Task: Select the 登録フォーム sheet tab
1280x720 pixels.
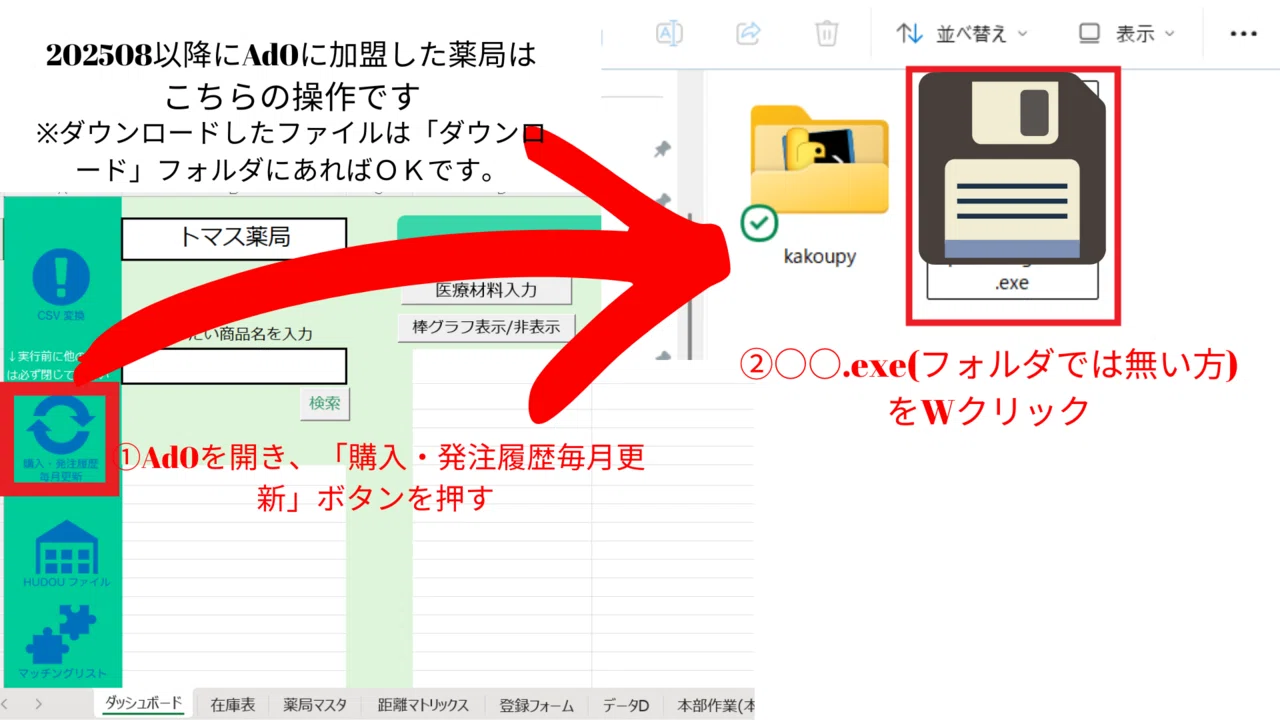Action: coord(537,705)
